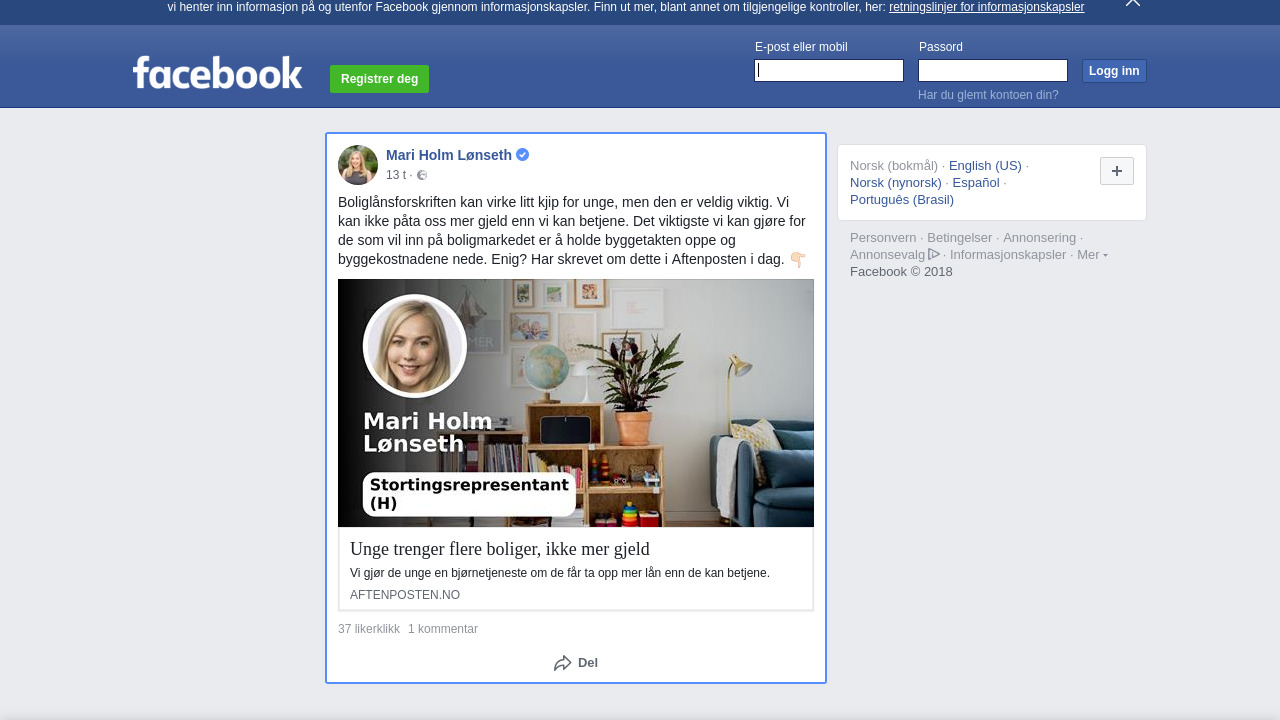The width and height of the screenshot is (1280, 720).
Task: Open headline 'Unge trenger flere boliger, ikke mer gjeld'
Action: [x=500, y=549]
